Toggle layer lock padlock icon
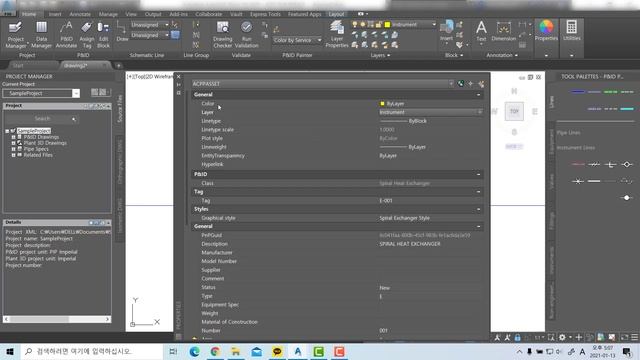Screen dimensions: 640x360 pos(378,25)
